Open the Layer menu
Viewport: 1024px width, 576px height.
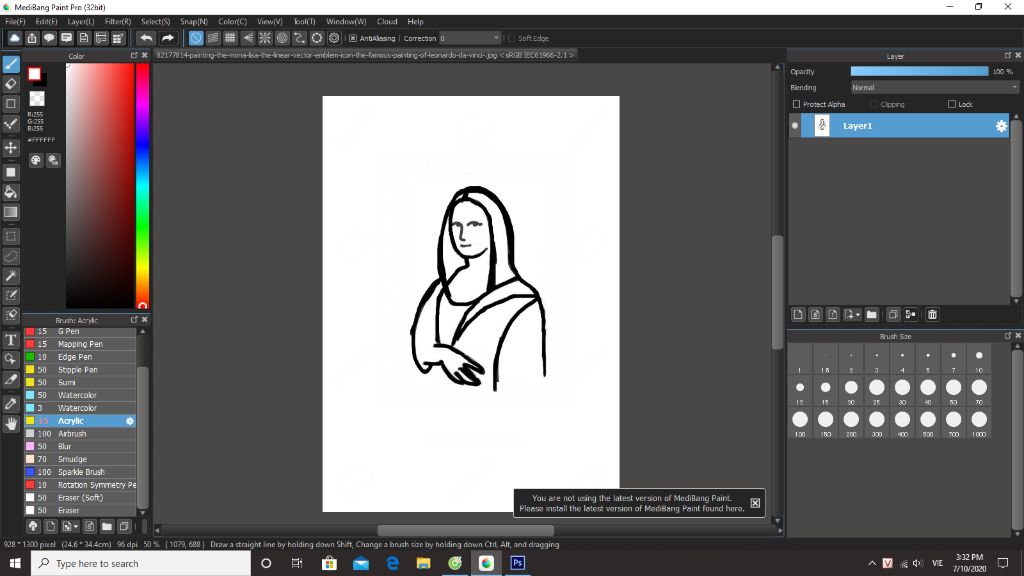point(80,22)
